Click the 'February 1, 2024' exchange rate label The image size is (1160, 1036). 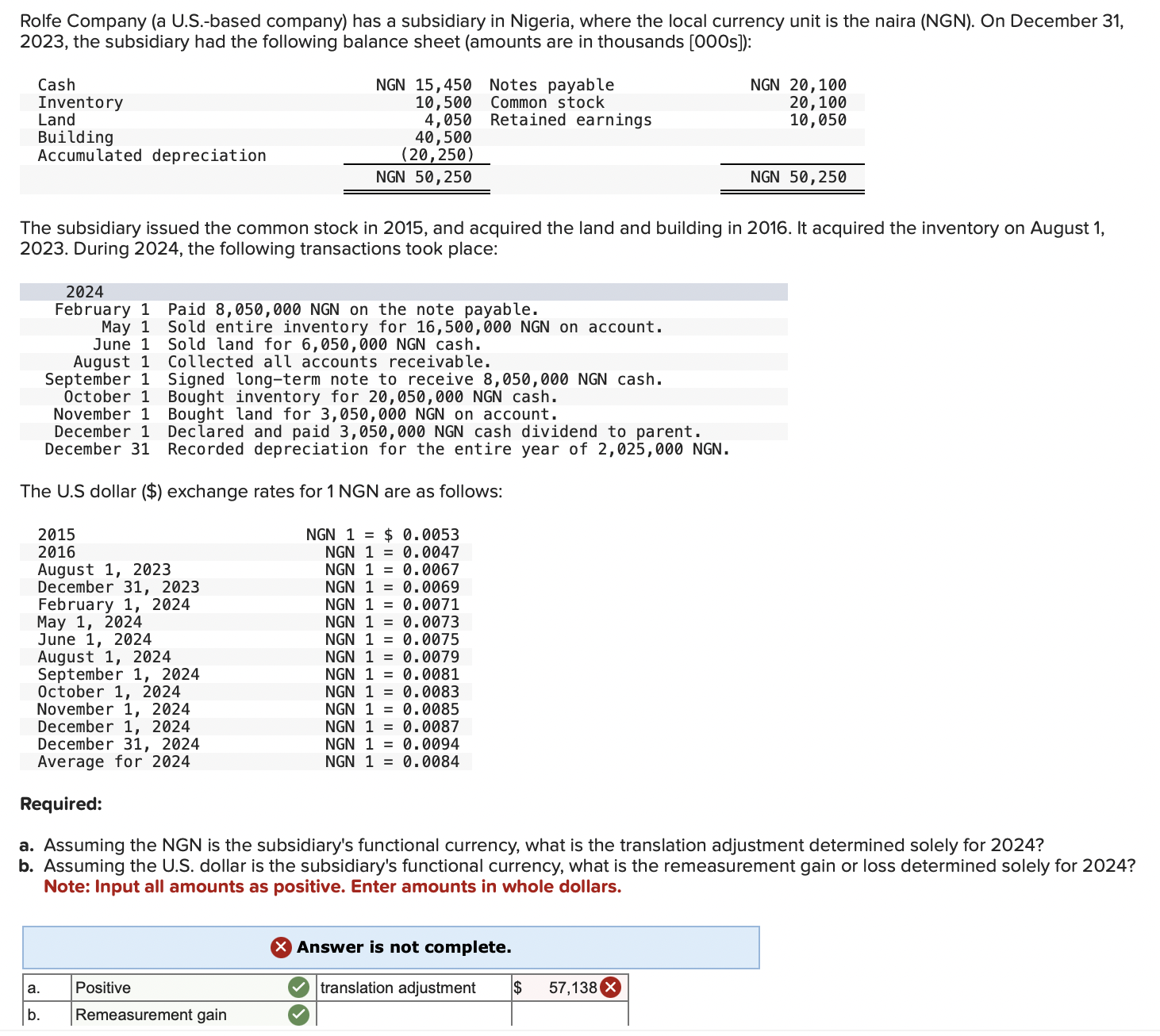[x=113, y=604]
